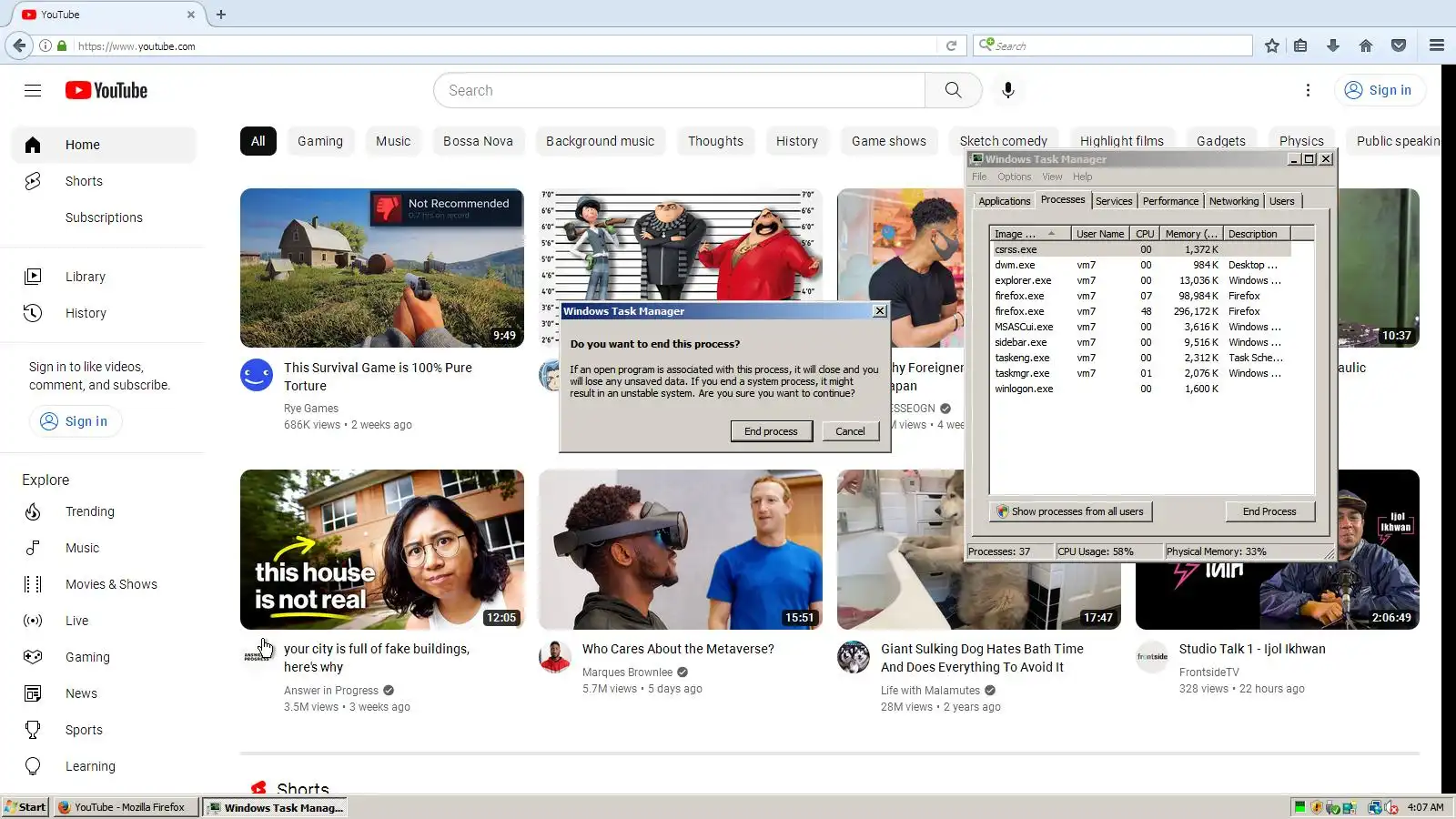Image resolution: width=1456 pixels, height=819 pixels.
Task: Select the All filter chip
Action: point(258,141)
